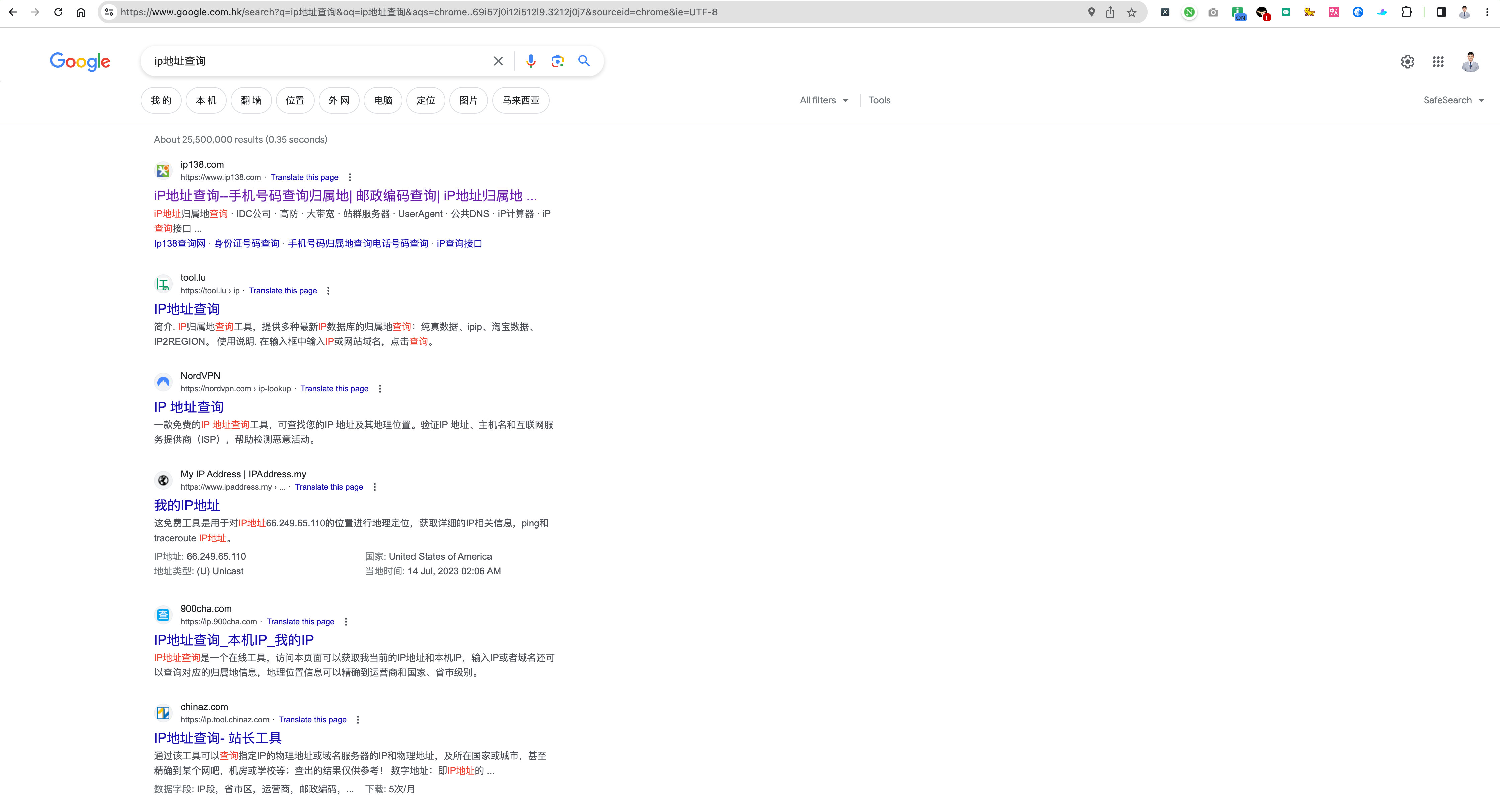Open more options for NordVPN result

pos(380,389)
